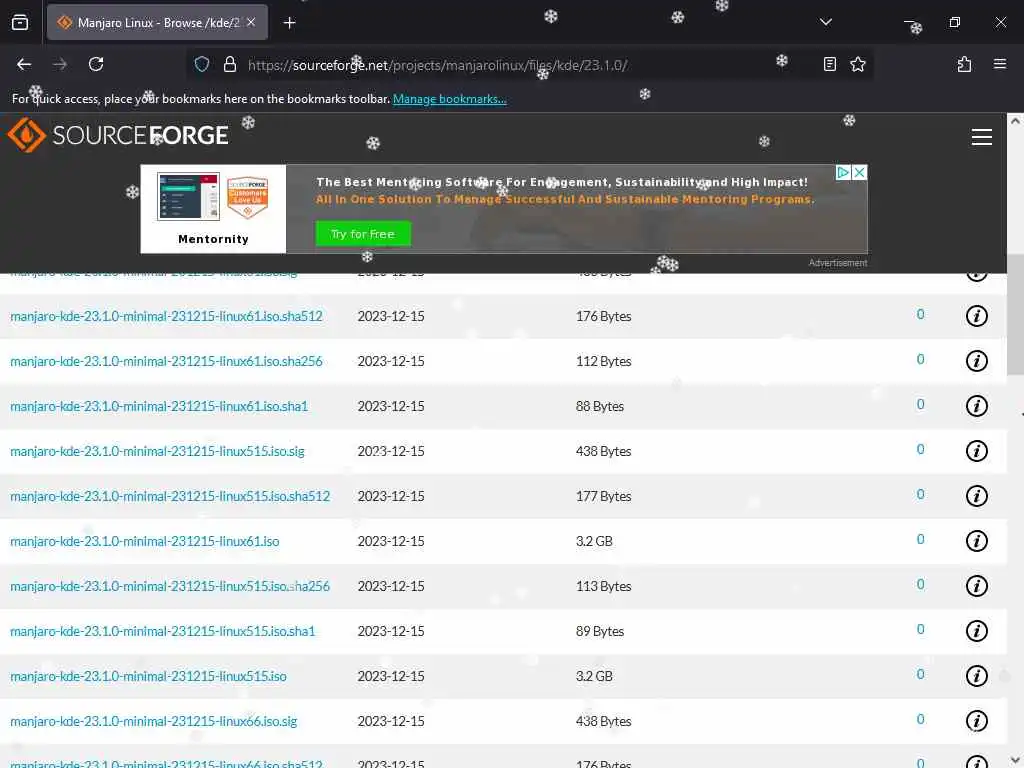
Task: Expand the list all tabs chevron
Action: (x=825, y=22)
